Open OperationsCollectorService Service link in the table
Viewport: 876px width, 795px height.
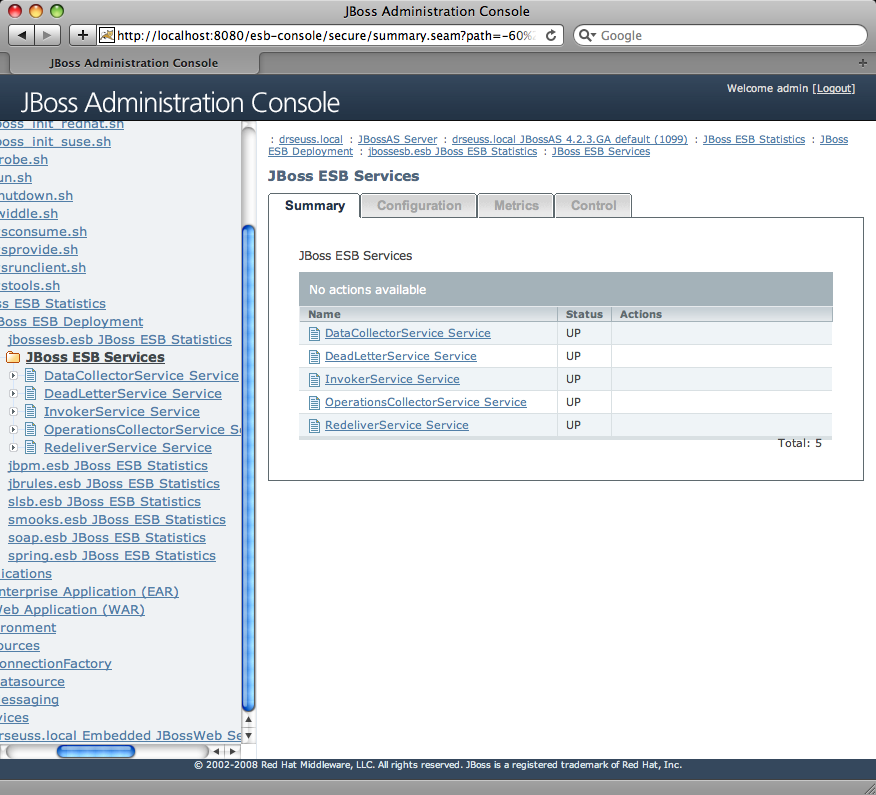click(x=426, y=402)
